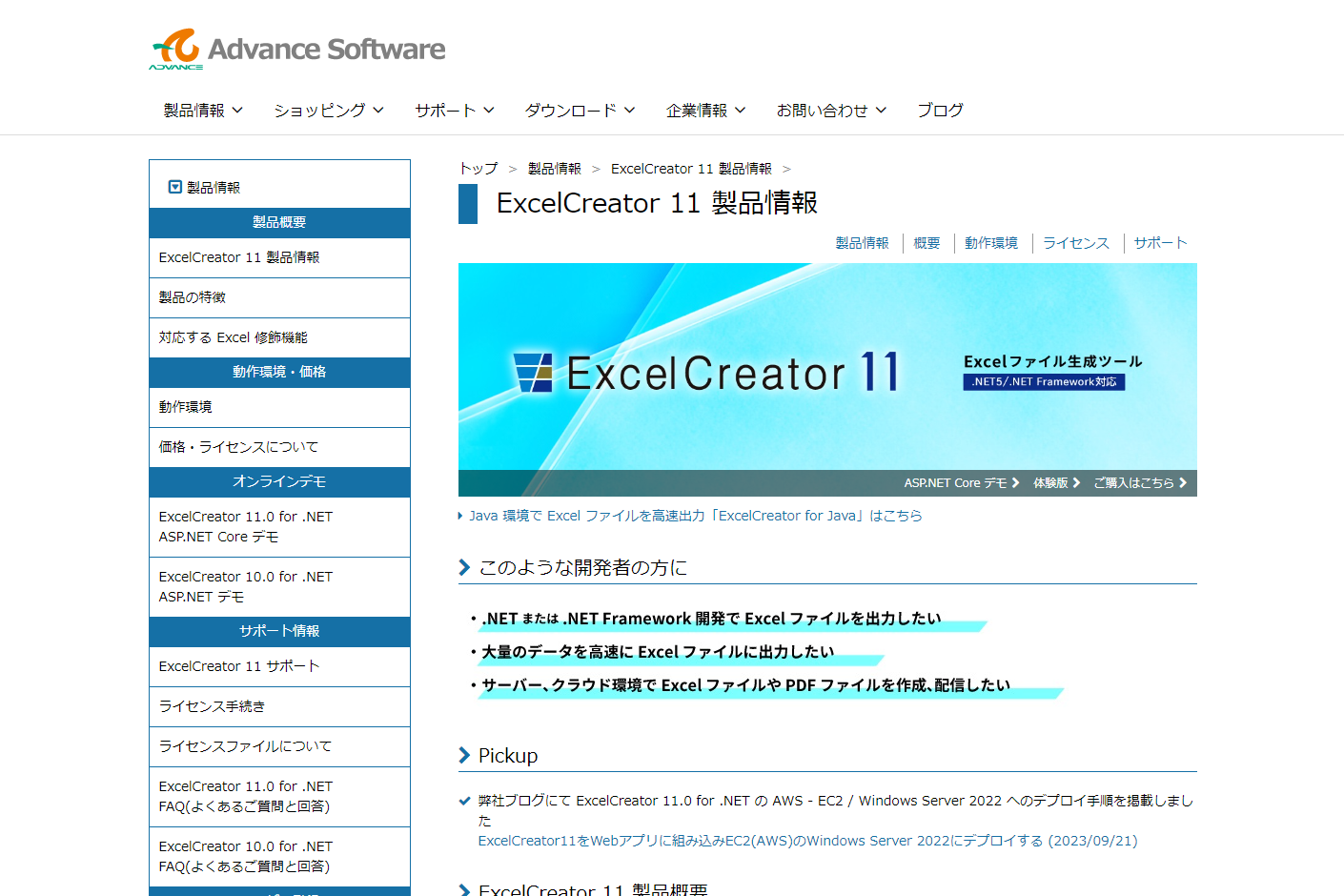Open the お問い合わせ navigation dropdown
Viewport: 1344px width, 896px height.
tap(832, 111)
